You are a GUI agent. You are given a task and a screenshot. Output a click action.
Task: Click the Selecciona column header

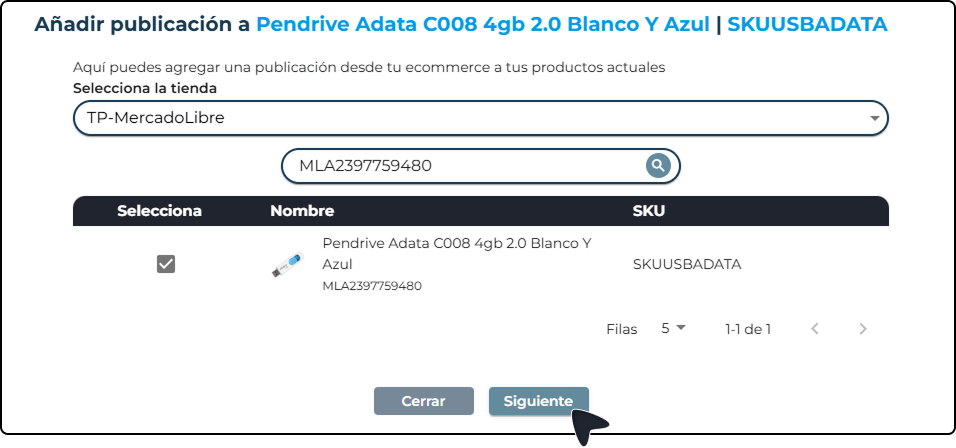point(160,211)
